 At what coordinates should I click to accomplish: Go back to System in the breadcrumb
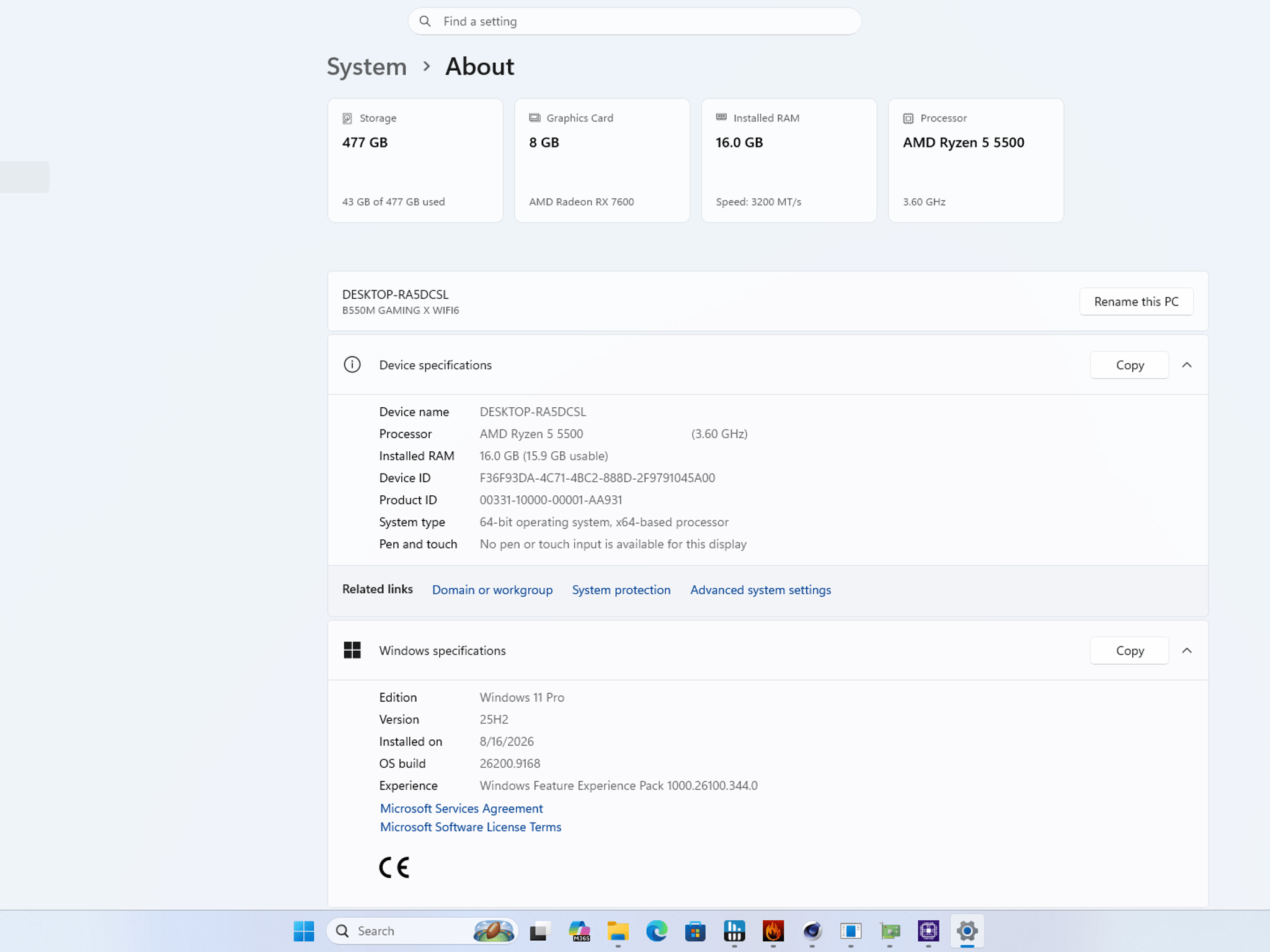366,66
